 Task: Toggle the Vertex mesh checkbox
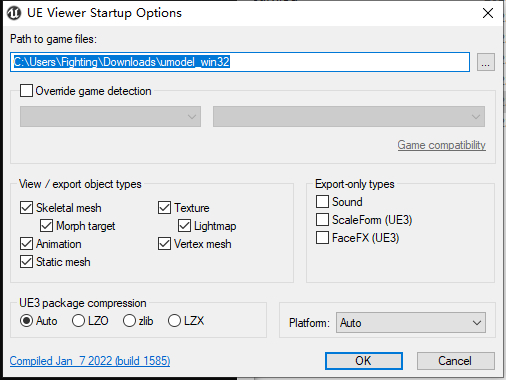pos(164,244)
